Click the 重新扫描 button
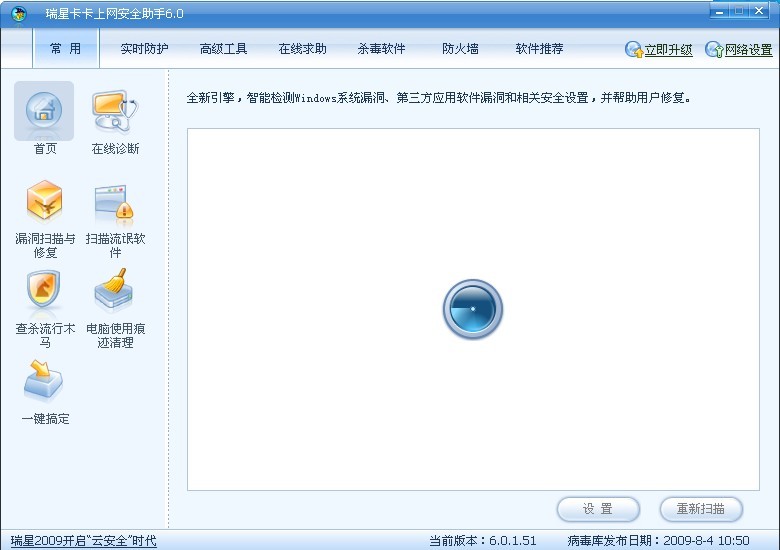The image size is (780, 550). click(x=701, y=509)
